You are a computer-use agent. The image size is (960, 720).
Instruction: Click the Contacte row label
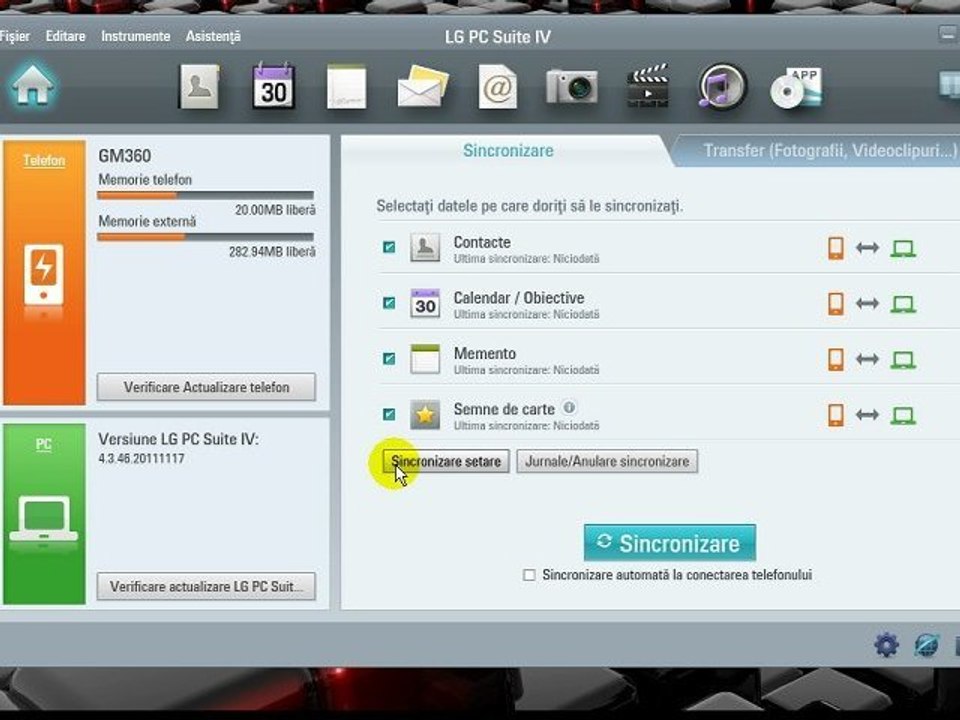pyautogui.click(x=482, y=242)
